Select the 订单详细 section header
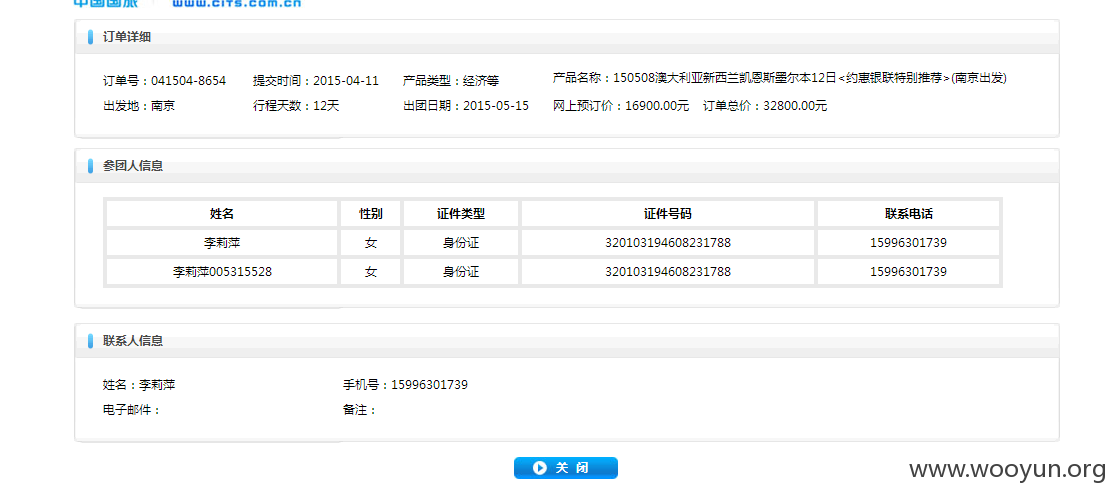This screenshot has width=1115, height=498. [127, 37]
